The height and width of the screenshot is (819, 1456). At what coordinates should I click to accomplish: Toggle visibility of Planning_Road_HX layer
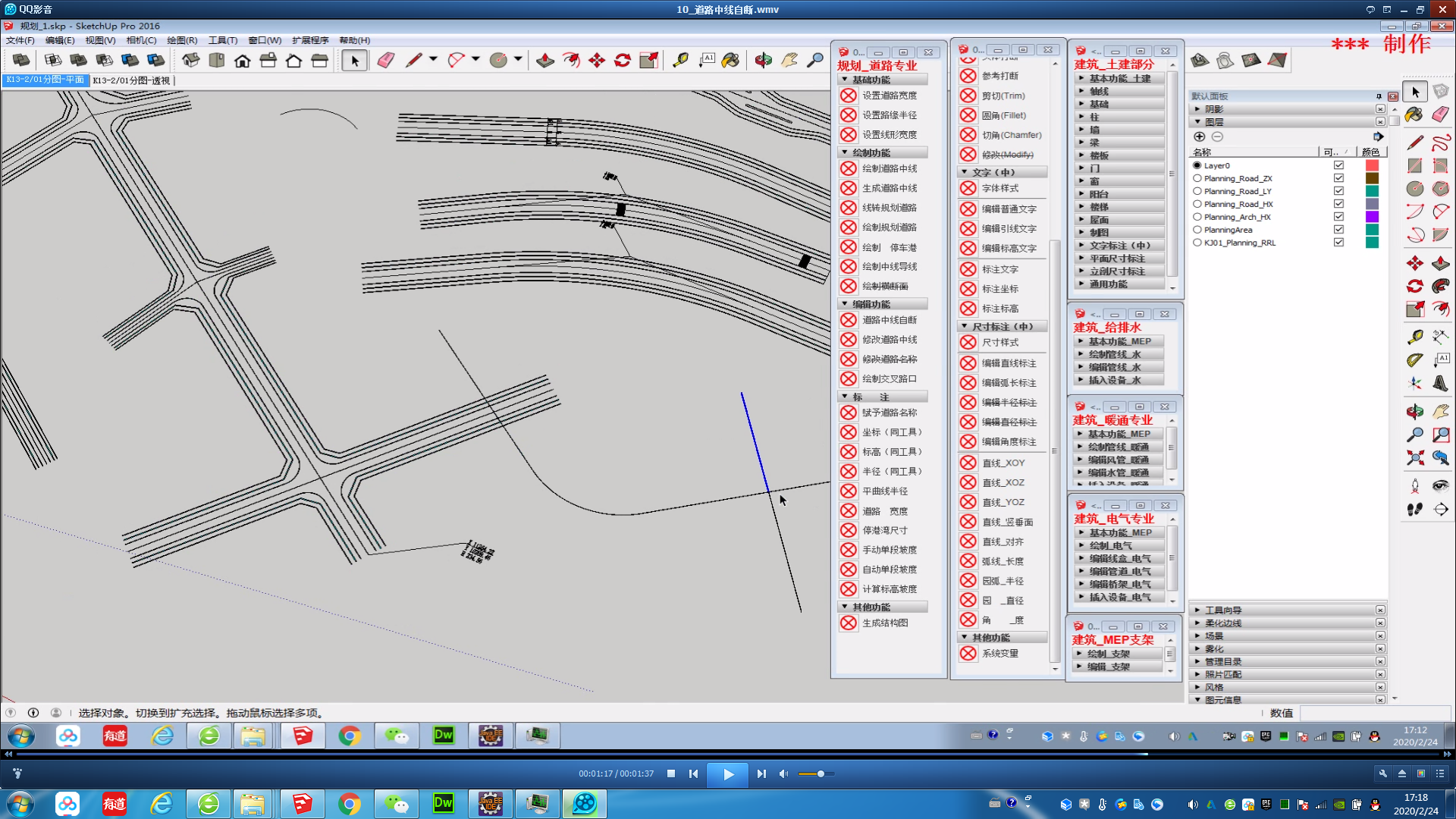1338,204
